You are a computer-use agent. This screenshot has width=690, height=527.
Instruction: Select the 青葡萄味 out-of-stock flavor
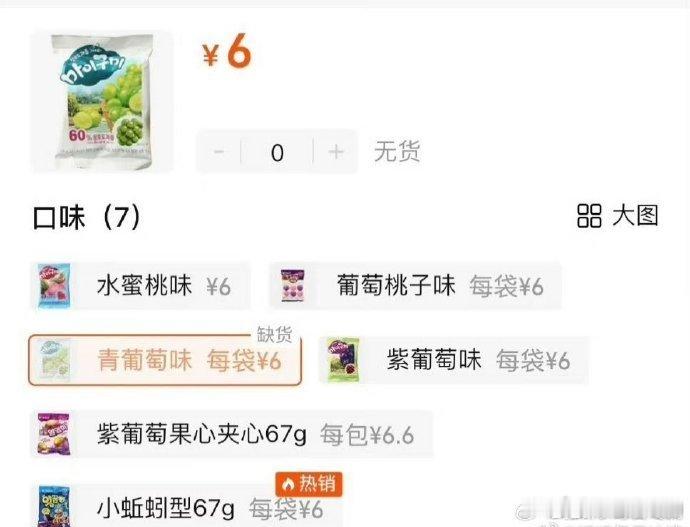tap(165, 360)
